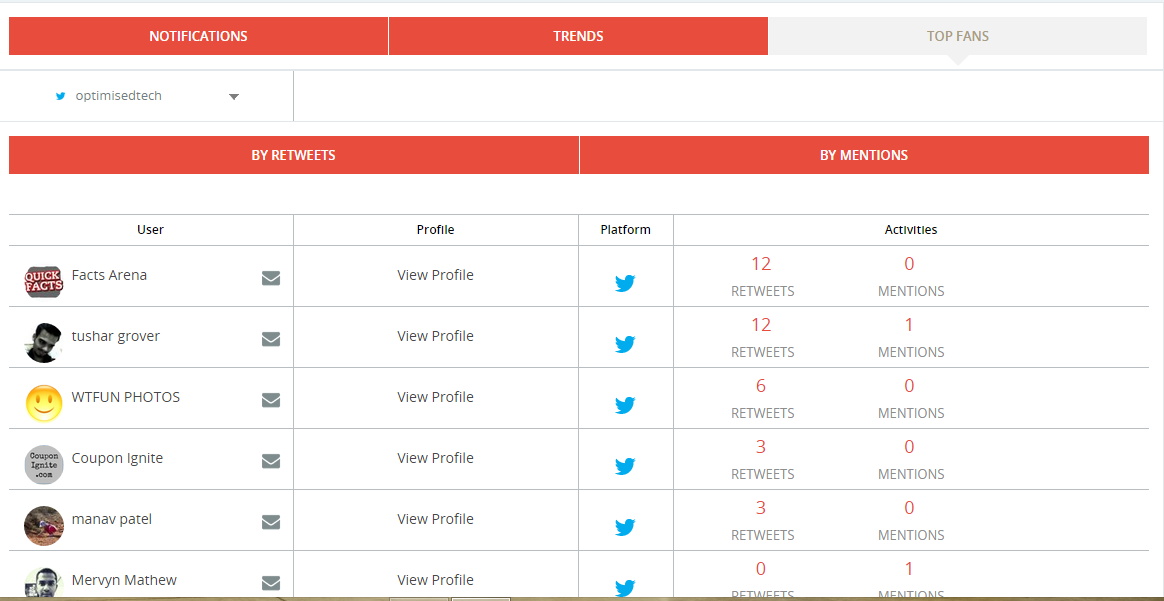Screen dimensions: 1164x601
Task: Click Twitter bird icon in Facts Arena row
Action: [625, 283]
